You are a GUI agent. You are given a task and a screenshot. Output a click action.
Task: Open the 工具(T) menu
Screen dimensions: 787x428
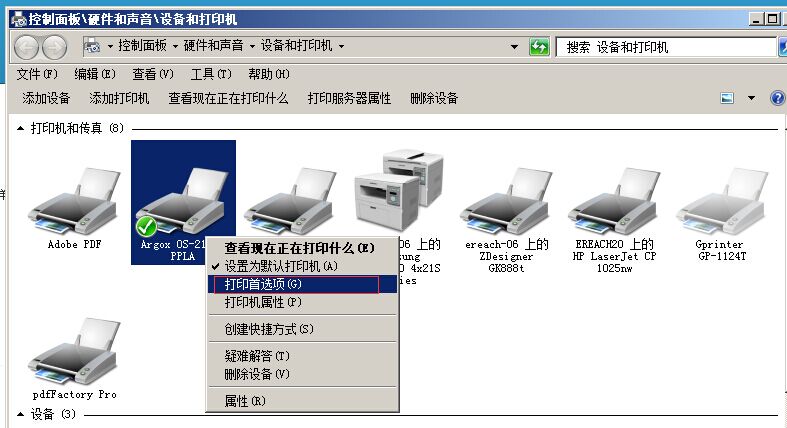(211, 74)
